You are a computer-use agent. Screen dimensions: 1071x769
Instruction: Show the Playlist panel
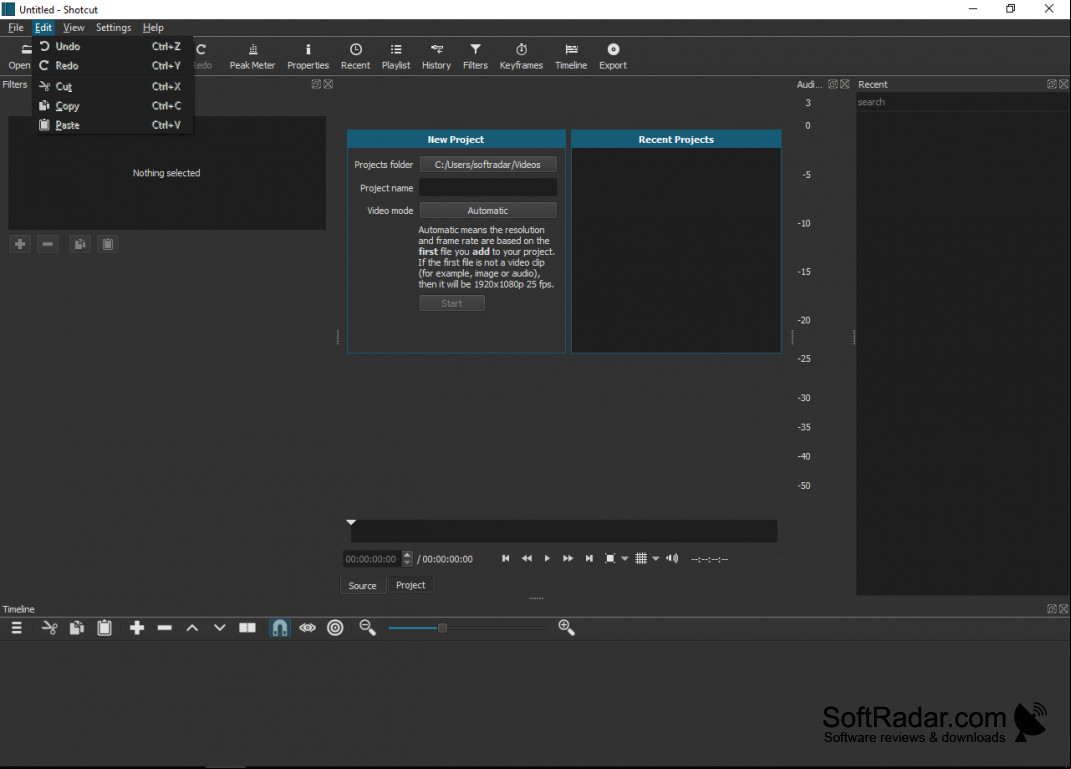(x=395, y=56)
